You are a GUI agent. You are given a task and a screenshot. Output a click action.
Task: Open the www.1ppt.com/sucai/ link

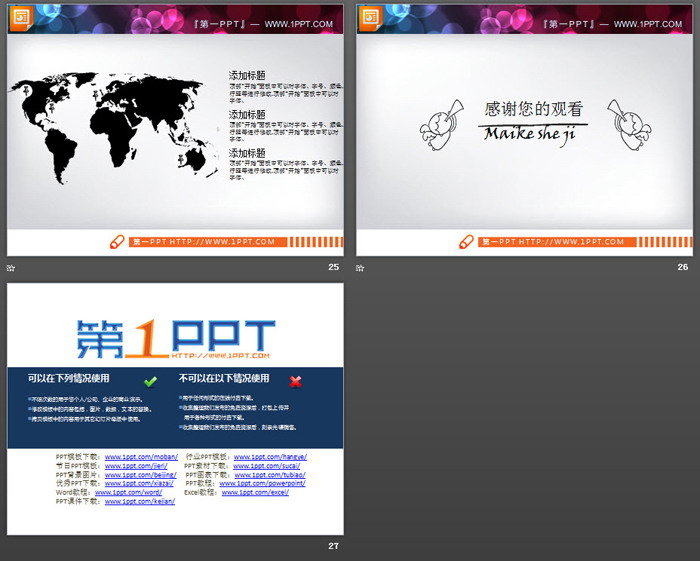click(267, 466)
